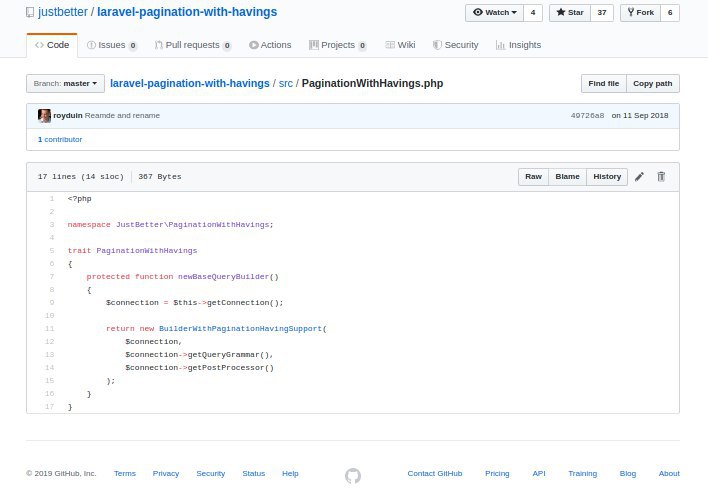Click the repository book icon beside justbetter

tap(30, 12)
